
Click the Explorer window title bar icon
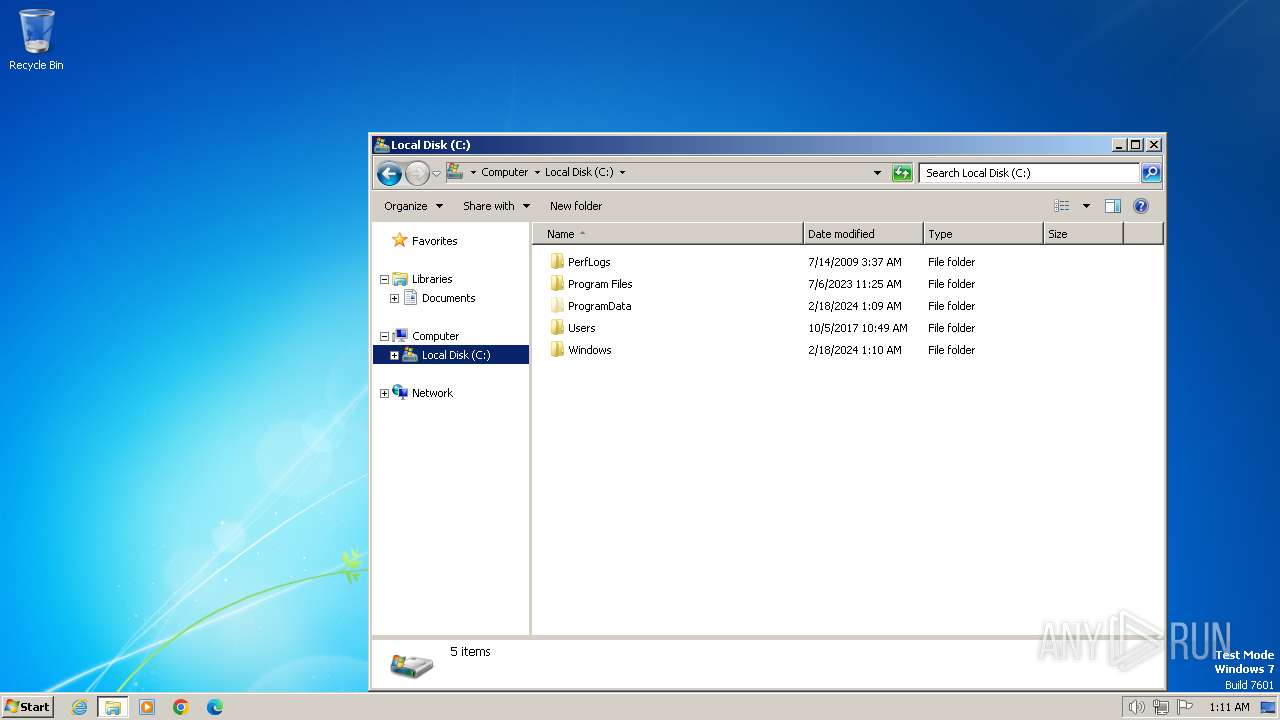pyautogui.click(x=382, y=145)
